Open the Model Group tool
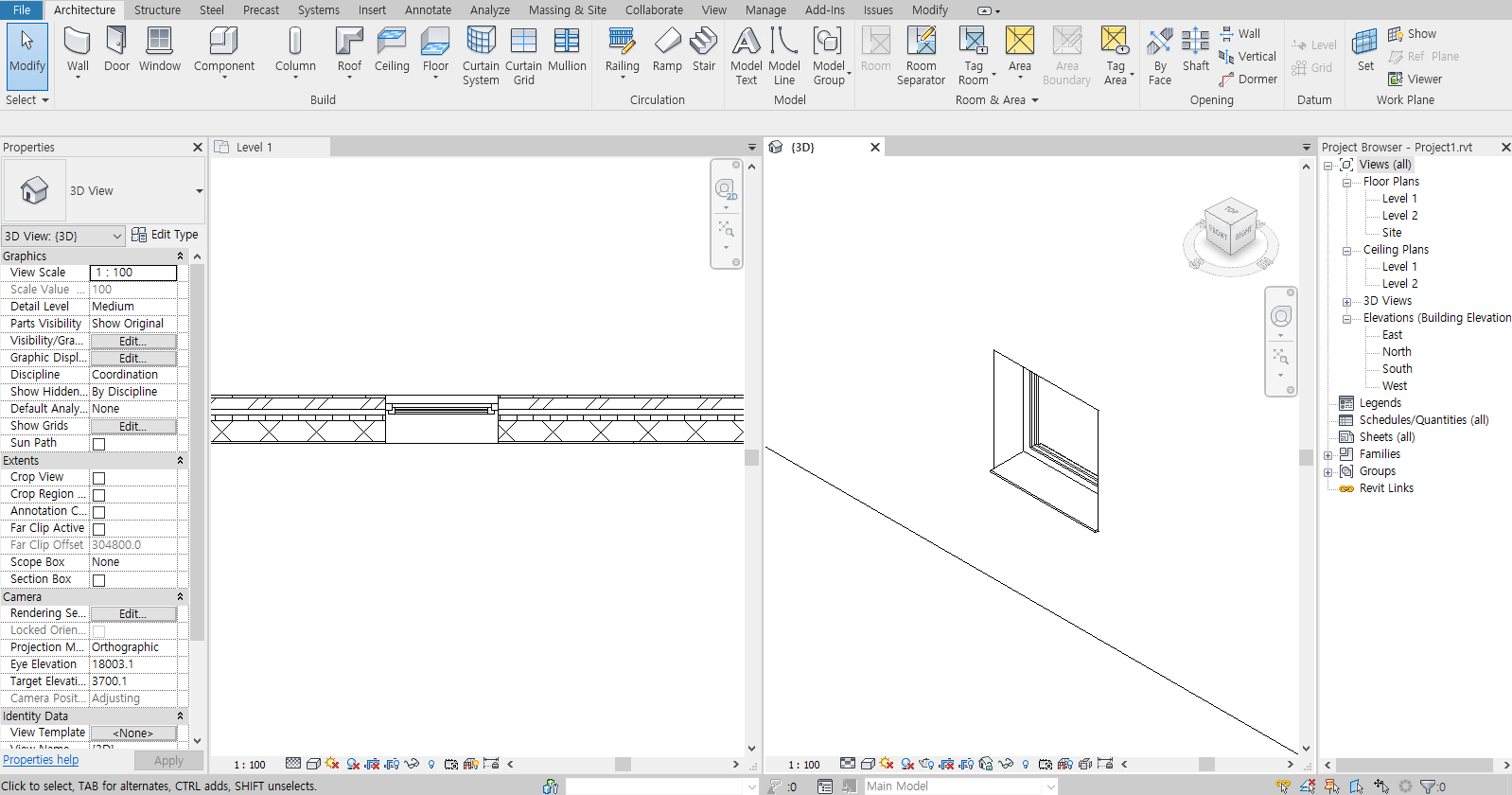The image size is (1512, 795). (x=829, y=55)
